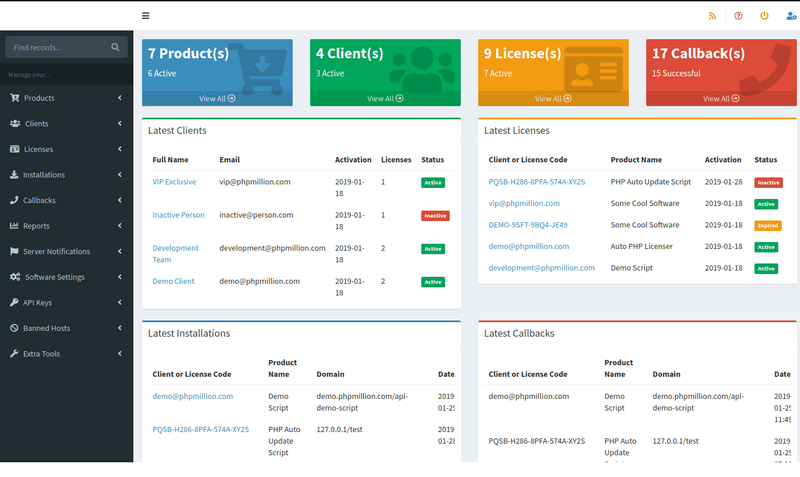Open the Licenses sidebar menu item
Viewport: 800px width, 477px height.
click(x=66, y=148)
